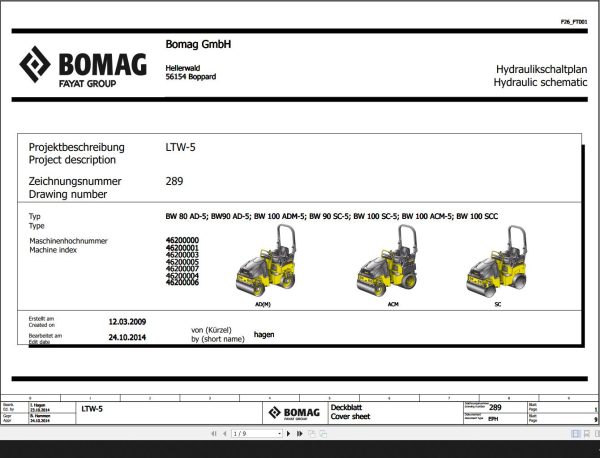Click the 'Bomag GmbH' company name
The width and height of the screenshot is (600, 458).
tap(198, 44)
